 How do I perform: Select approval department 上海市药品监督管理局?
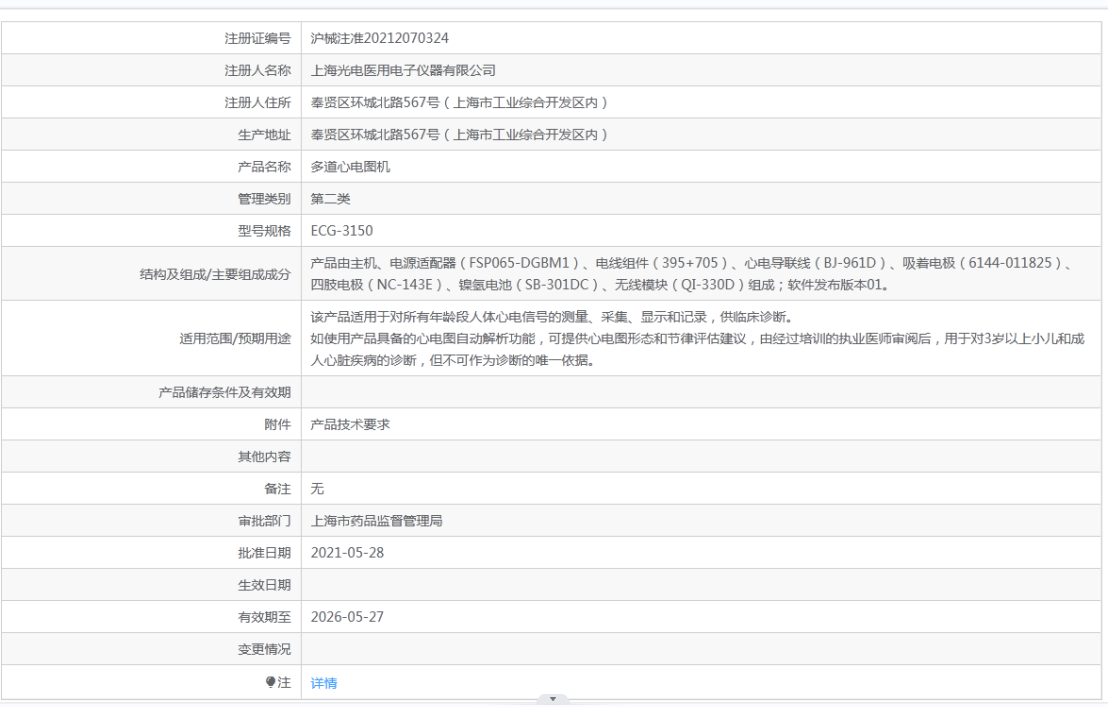pos(377,521)
